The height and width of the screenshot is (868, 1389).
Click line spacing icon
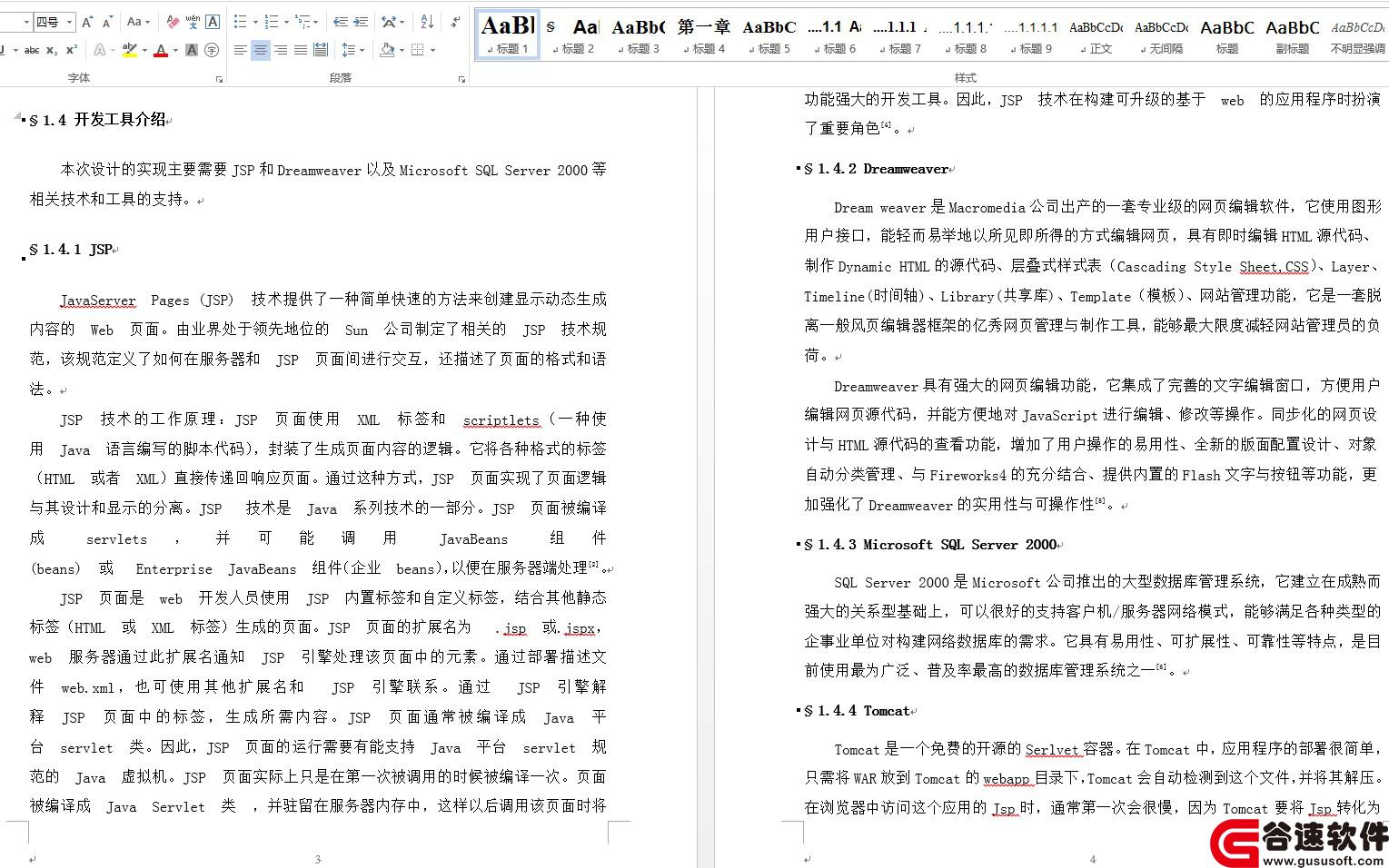point(348,50)
